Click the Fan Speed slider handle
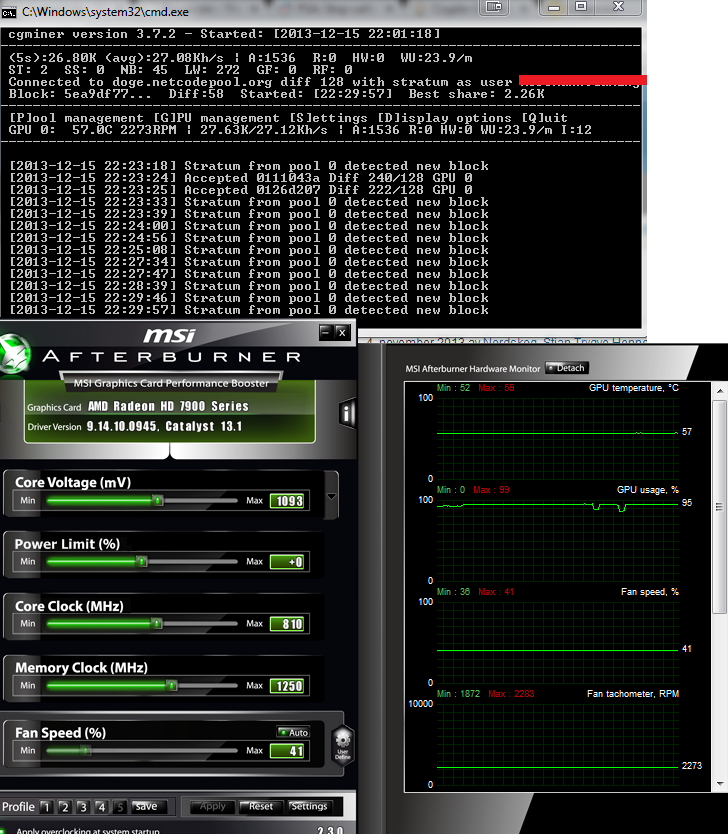This screenshot has height=834, width=728. click(85, 750)
